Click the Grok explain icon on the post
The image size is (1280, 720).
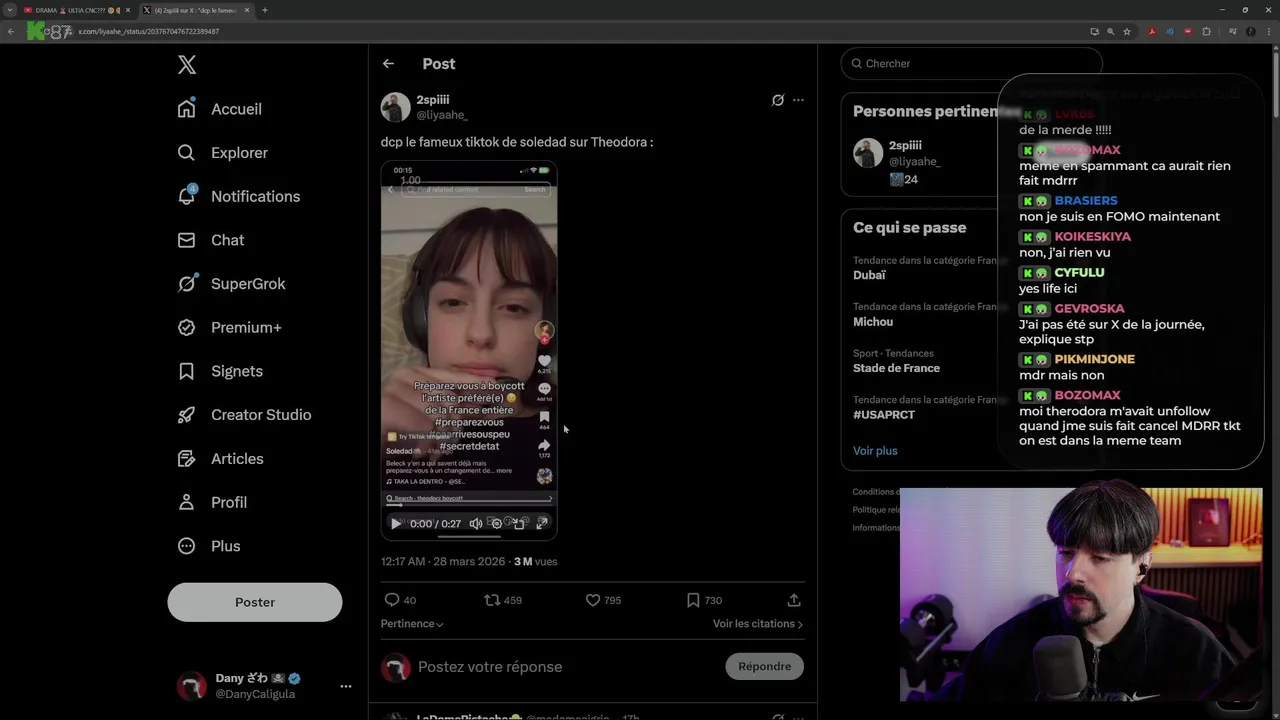coord(777,100)
